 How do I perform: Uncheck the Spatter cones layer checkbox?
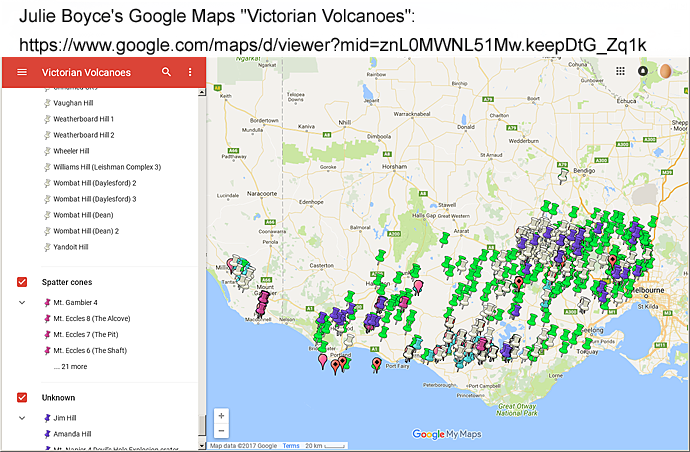click(x=22, y=282)
